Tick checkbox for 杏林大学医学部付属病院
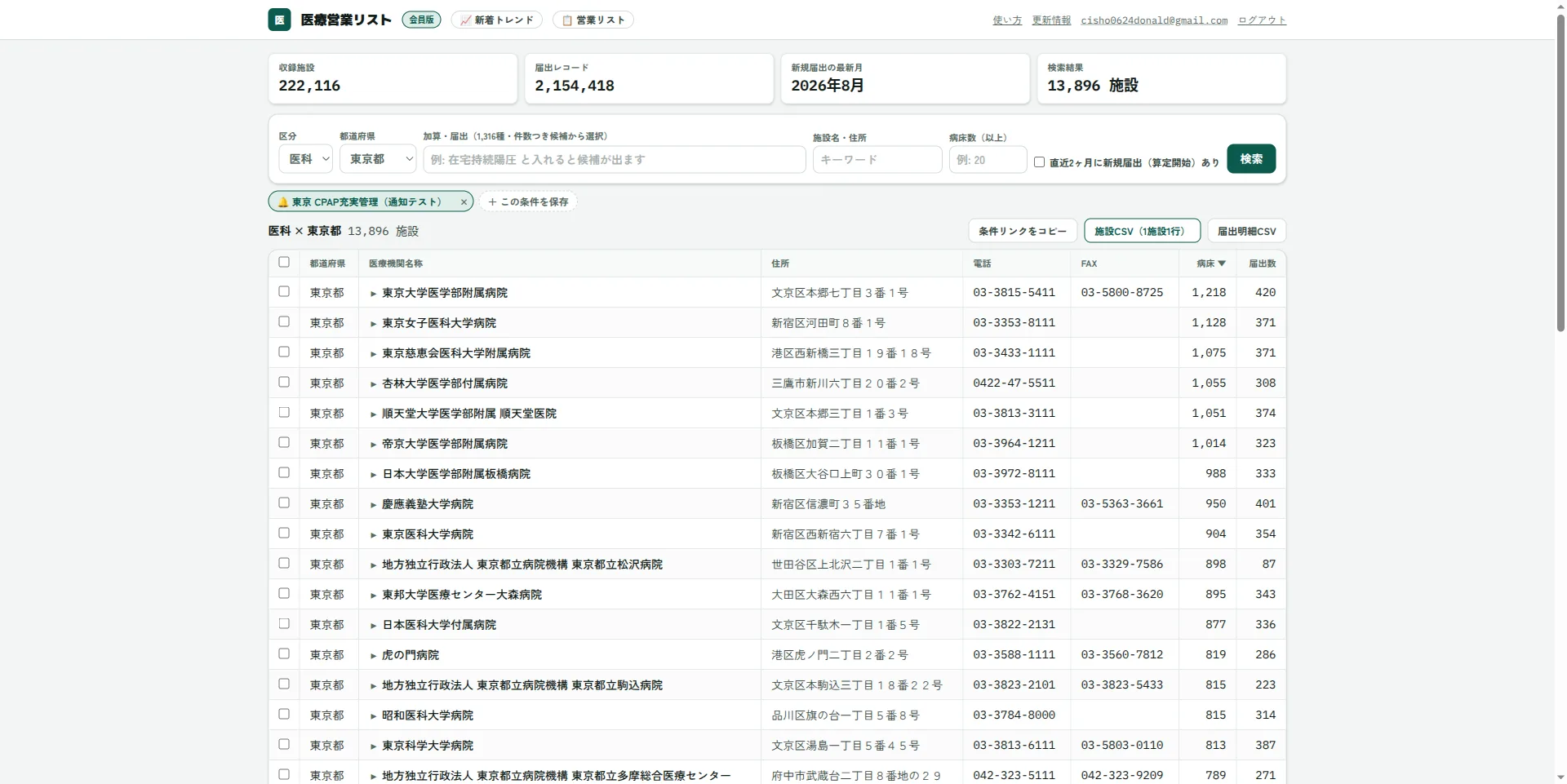Viewport: 1567px width, 784px height. (284, 382)
